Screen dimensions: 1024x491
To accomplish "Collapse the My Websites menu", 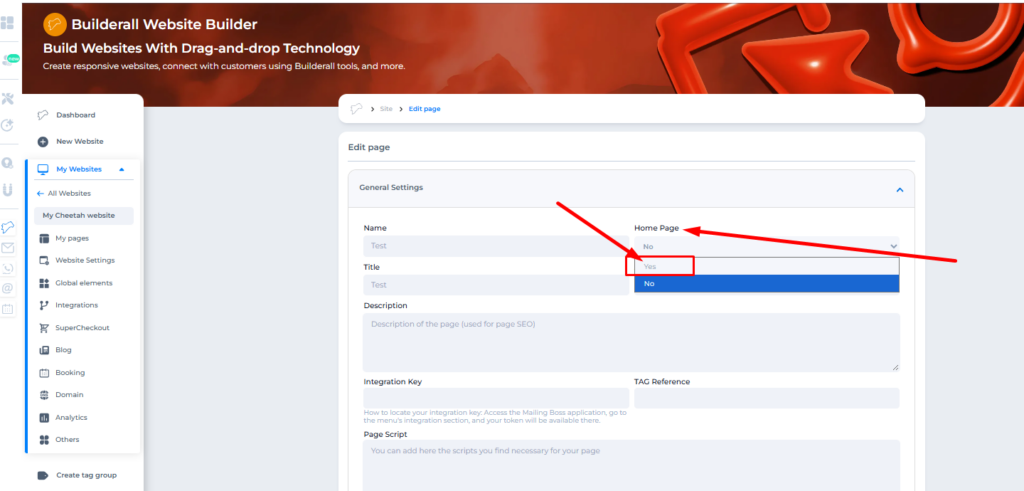I will tap(121, 170).
